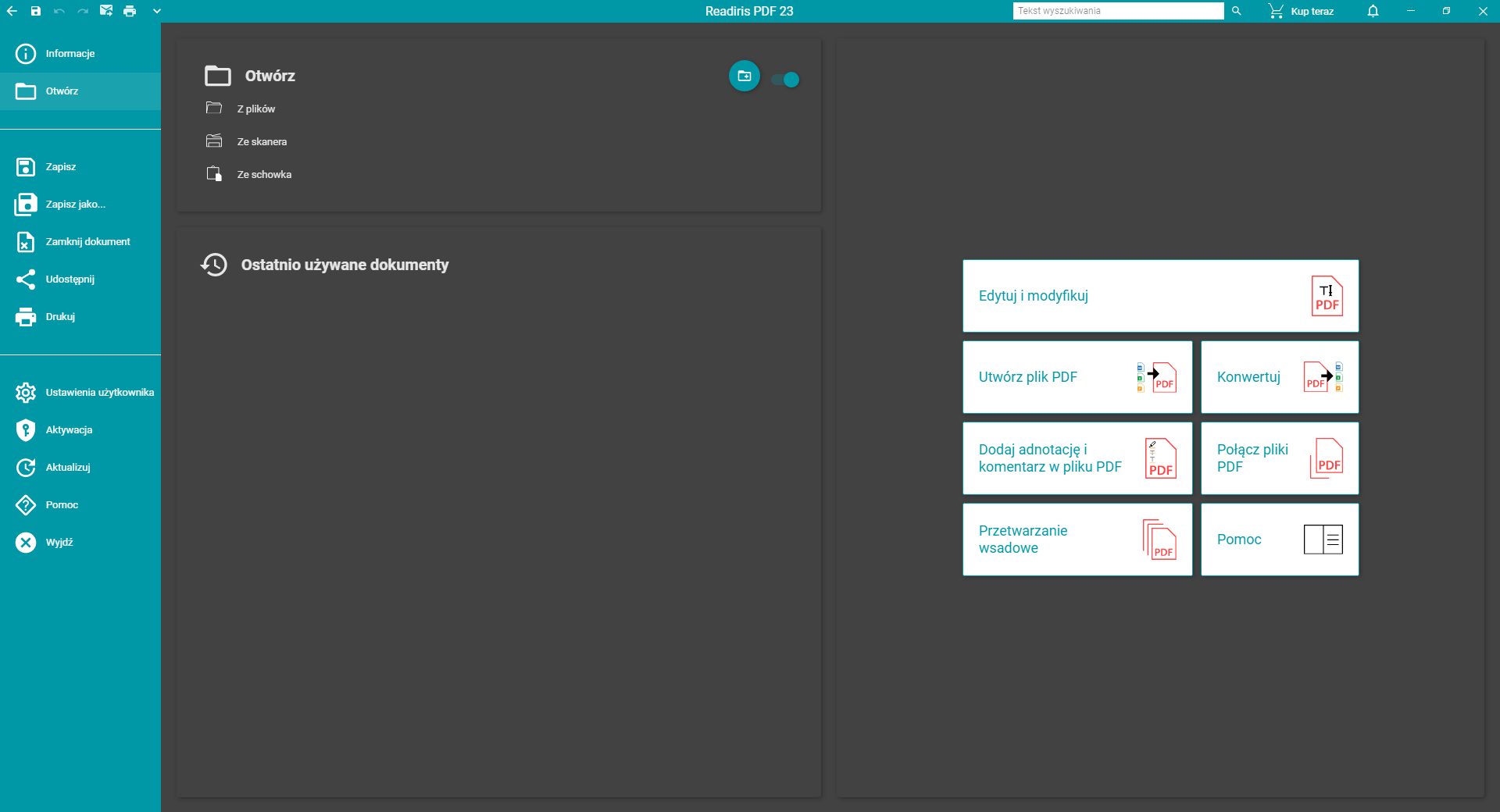Click the teal round folder button

click(x=745, y=76)
